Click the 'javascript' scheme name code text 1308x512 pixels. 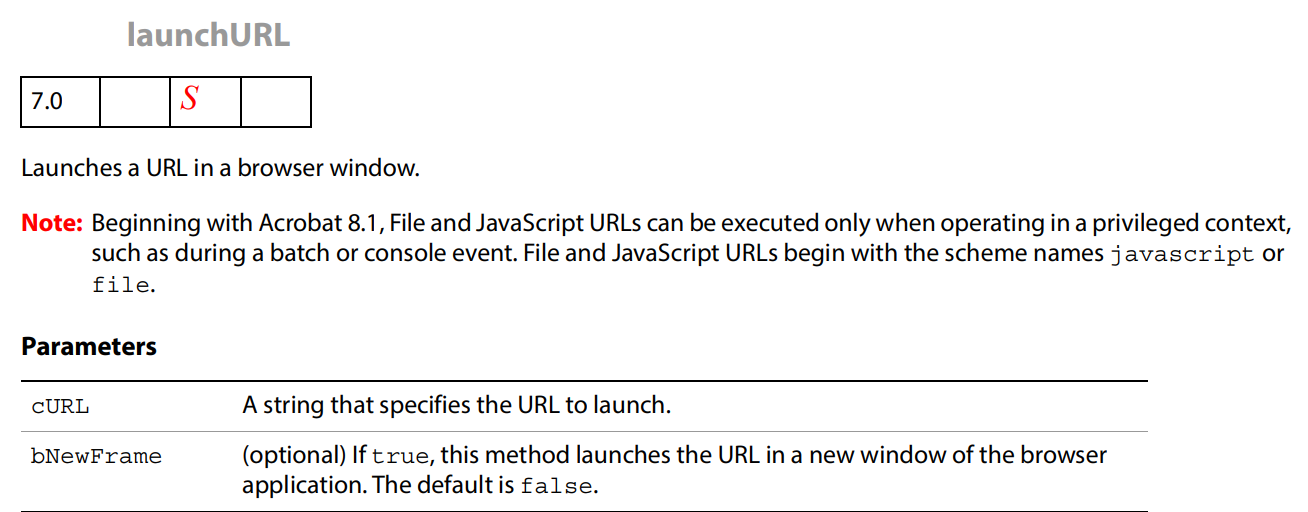pos(1182,255)
